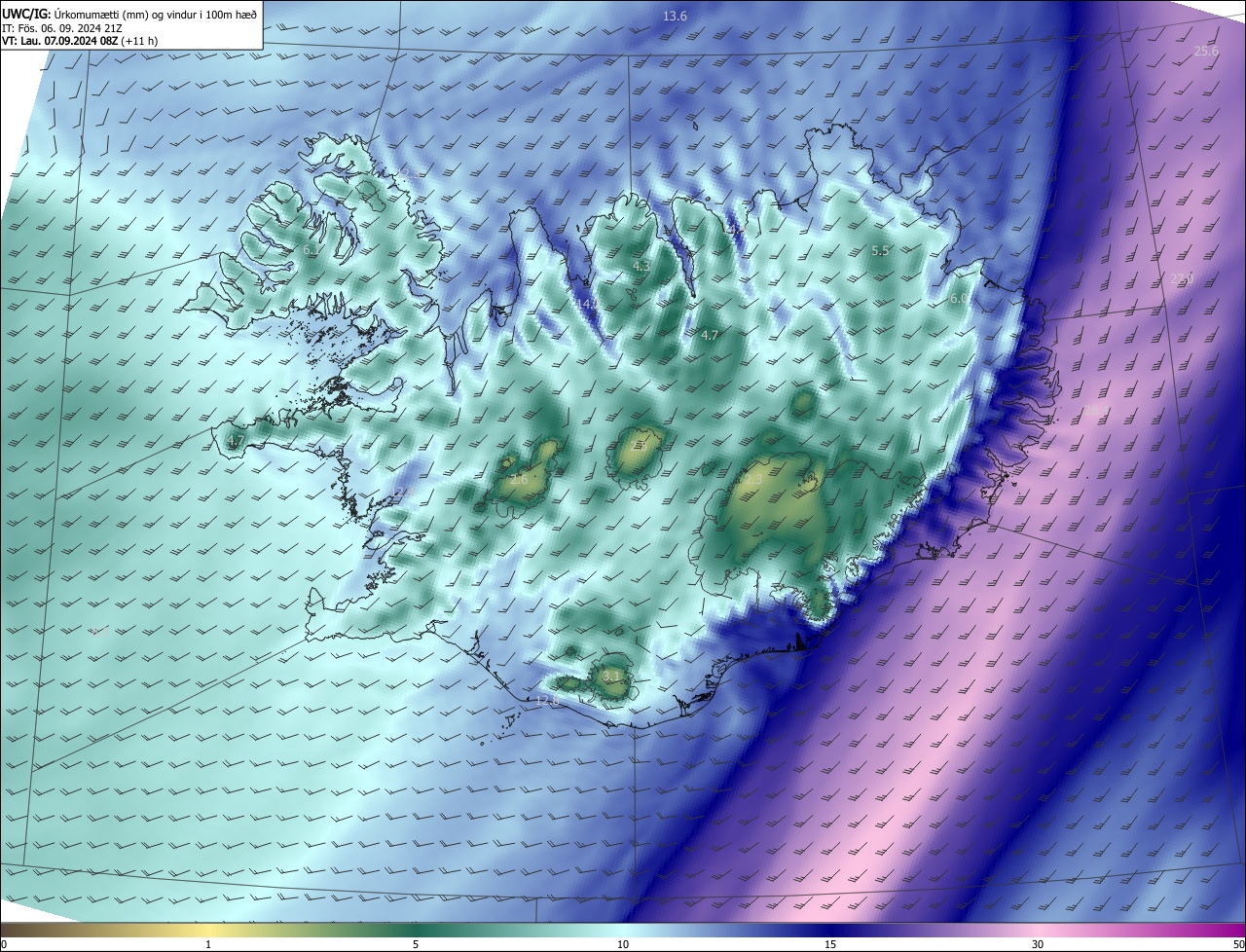Image resolution: width=1246 pixels, height=952 pixels.
Task: Click the 6.1 value on the Westfjords
Action: pyautogui.click(x=311, y=250)
